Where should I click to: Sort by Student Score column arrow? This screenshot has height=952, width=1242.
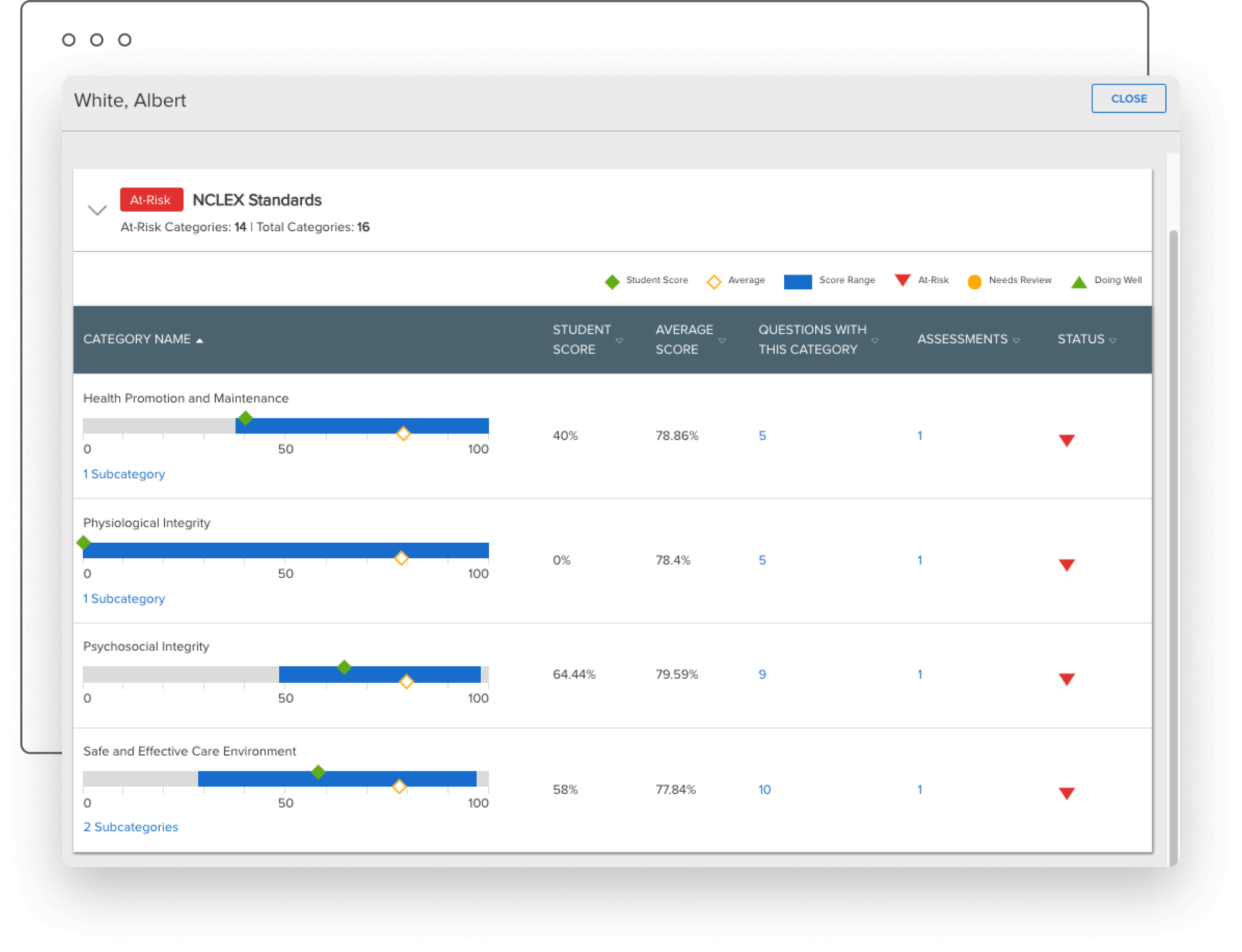click(619, 340)
